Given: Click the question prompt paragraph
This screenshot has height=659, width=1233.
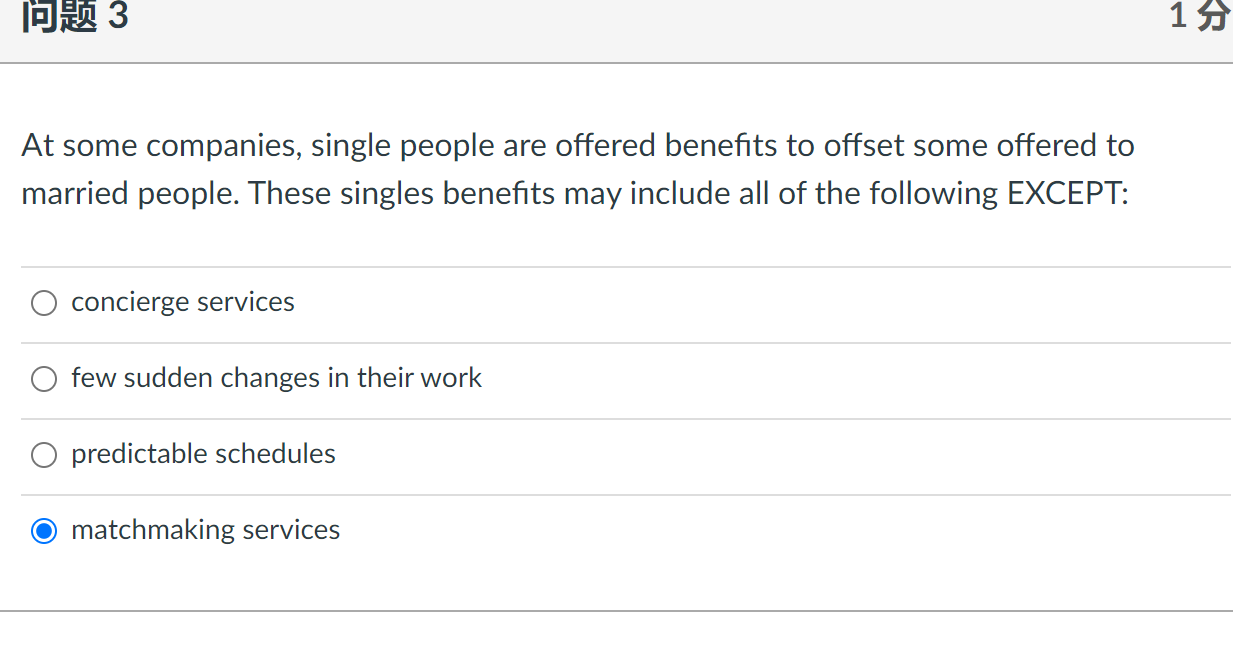Looking at the screenshot, I should tap(576, 168).
